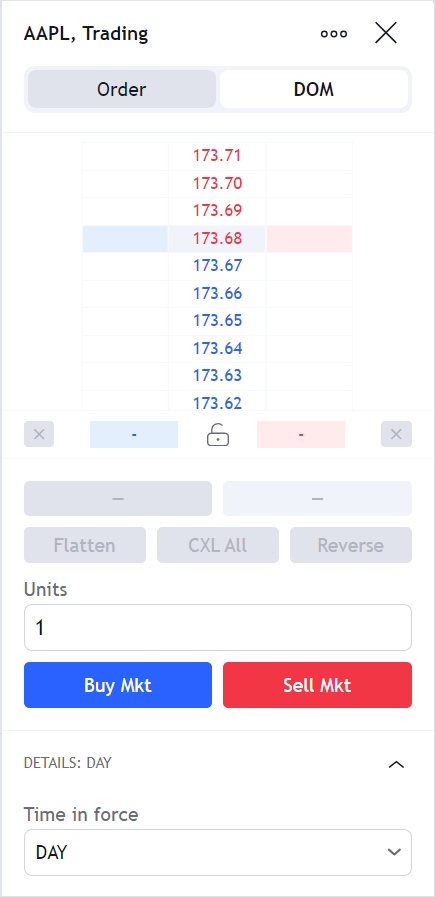Viewport: 435px width, 897px height.
Task: Click the pink sell cell beside 173.68
Action: pyautogui.click(x=309, y=239)
